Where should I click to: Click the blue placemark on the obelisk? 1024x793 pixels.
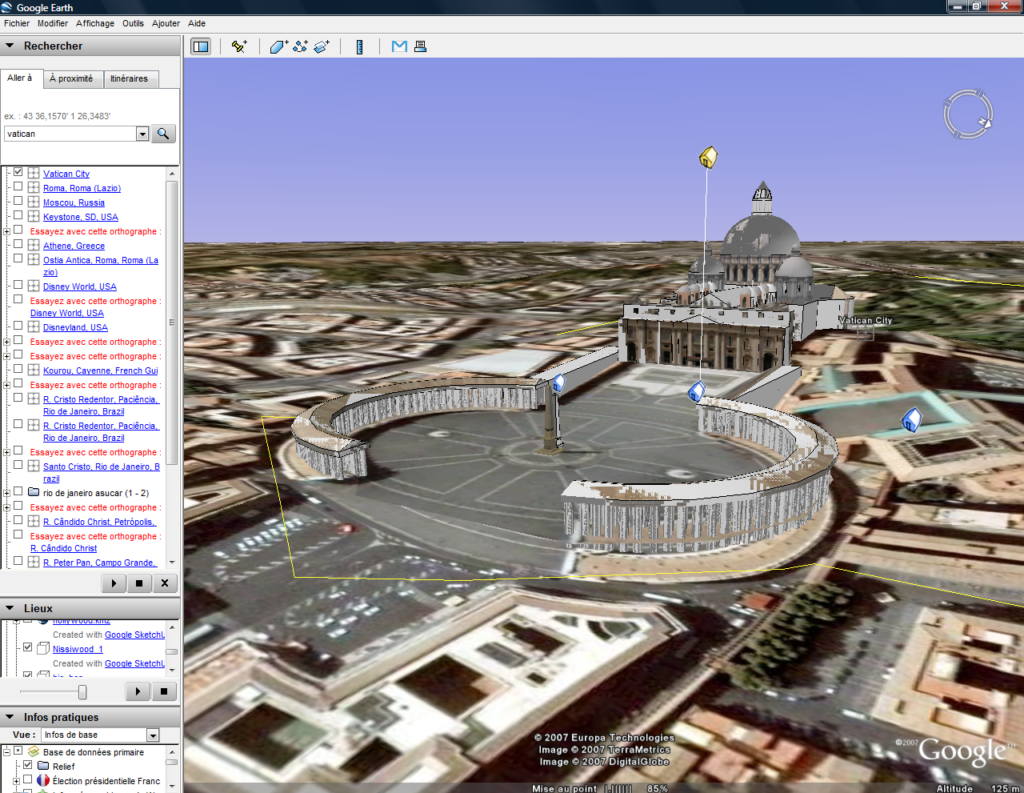[558, 382]
